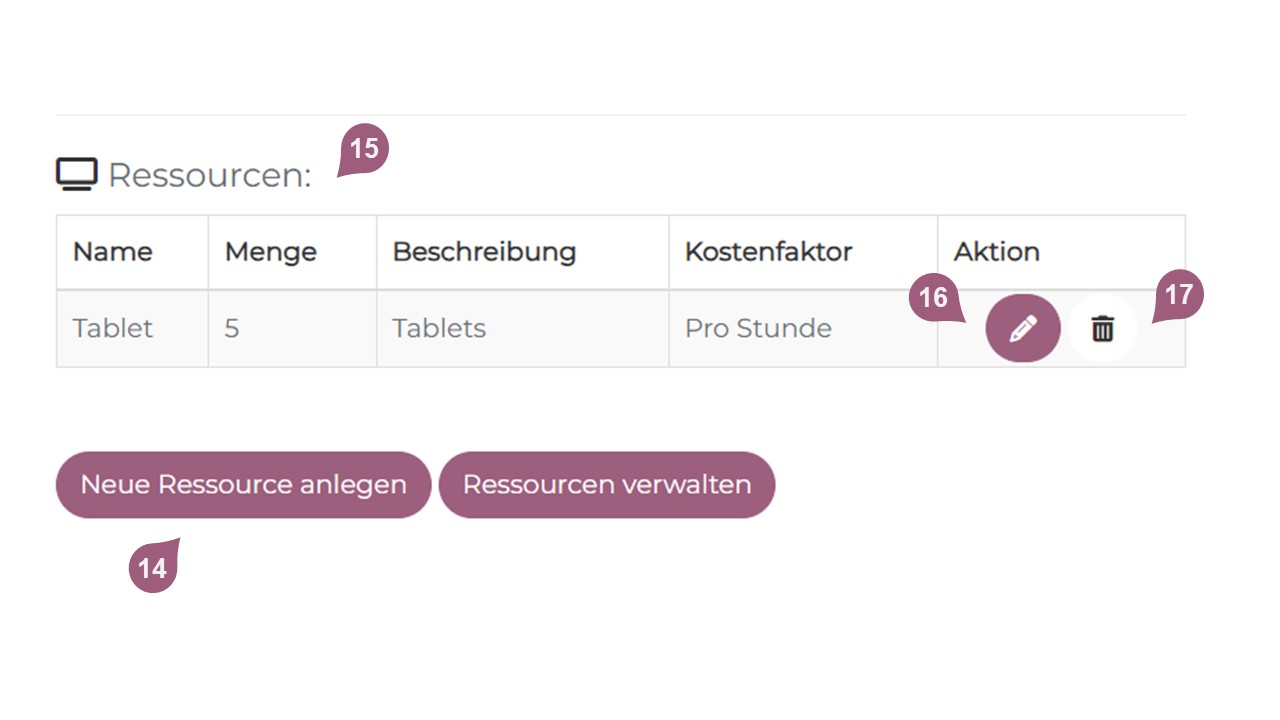Select annotation marker 17
The width and height of the screenshot is (1280, 720).
point(1179,297)
